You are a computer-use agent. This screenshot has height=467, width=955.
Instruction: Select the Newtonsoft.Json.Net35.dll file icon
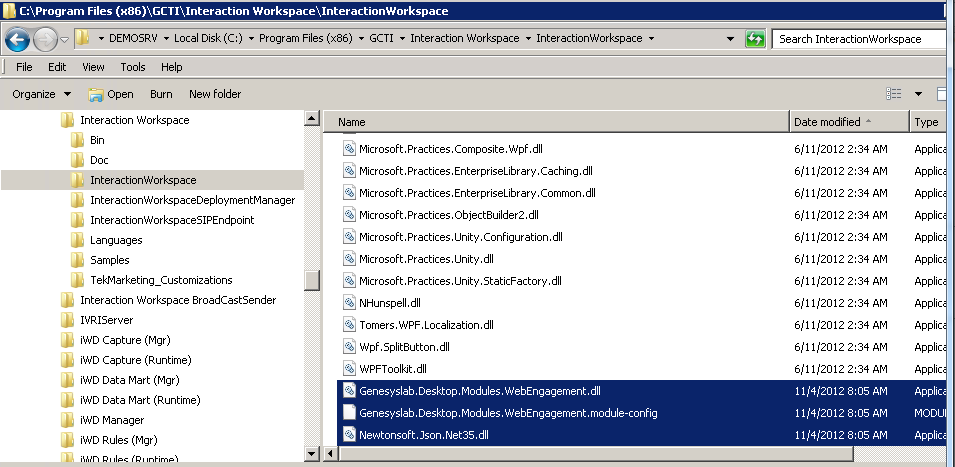350,435
